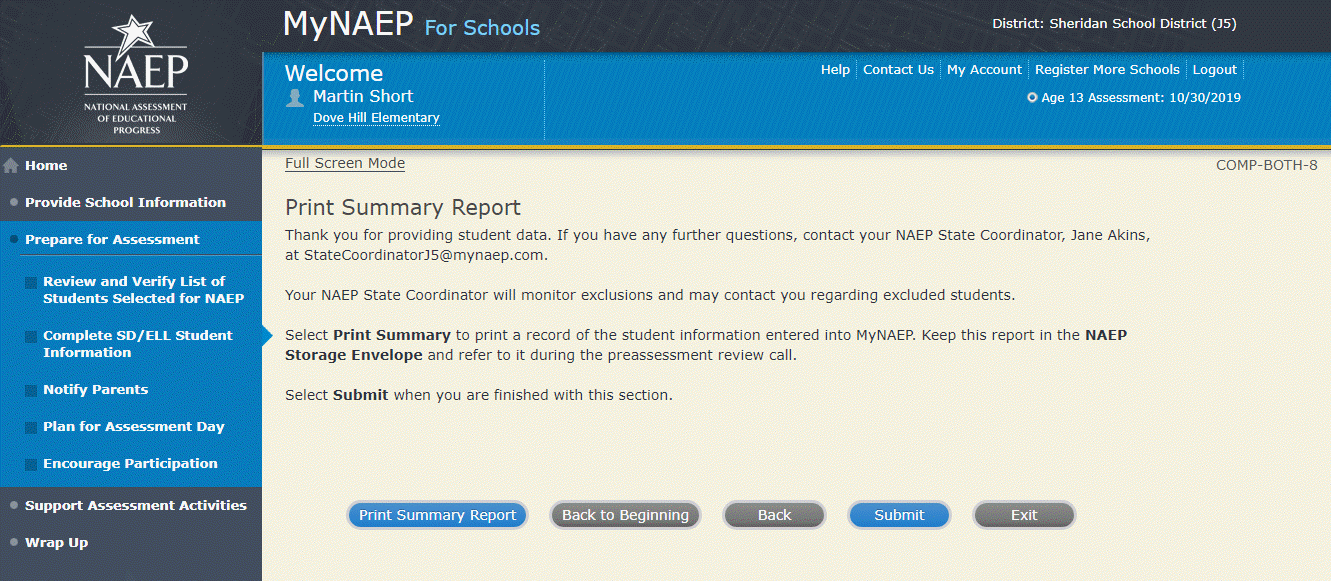Screen dimensions: 1331x581
Task: Enter Full Screen Mode
Action: tap(345, 164)
